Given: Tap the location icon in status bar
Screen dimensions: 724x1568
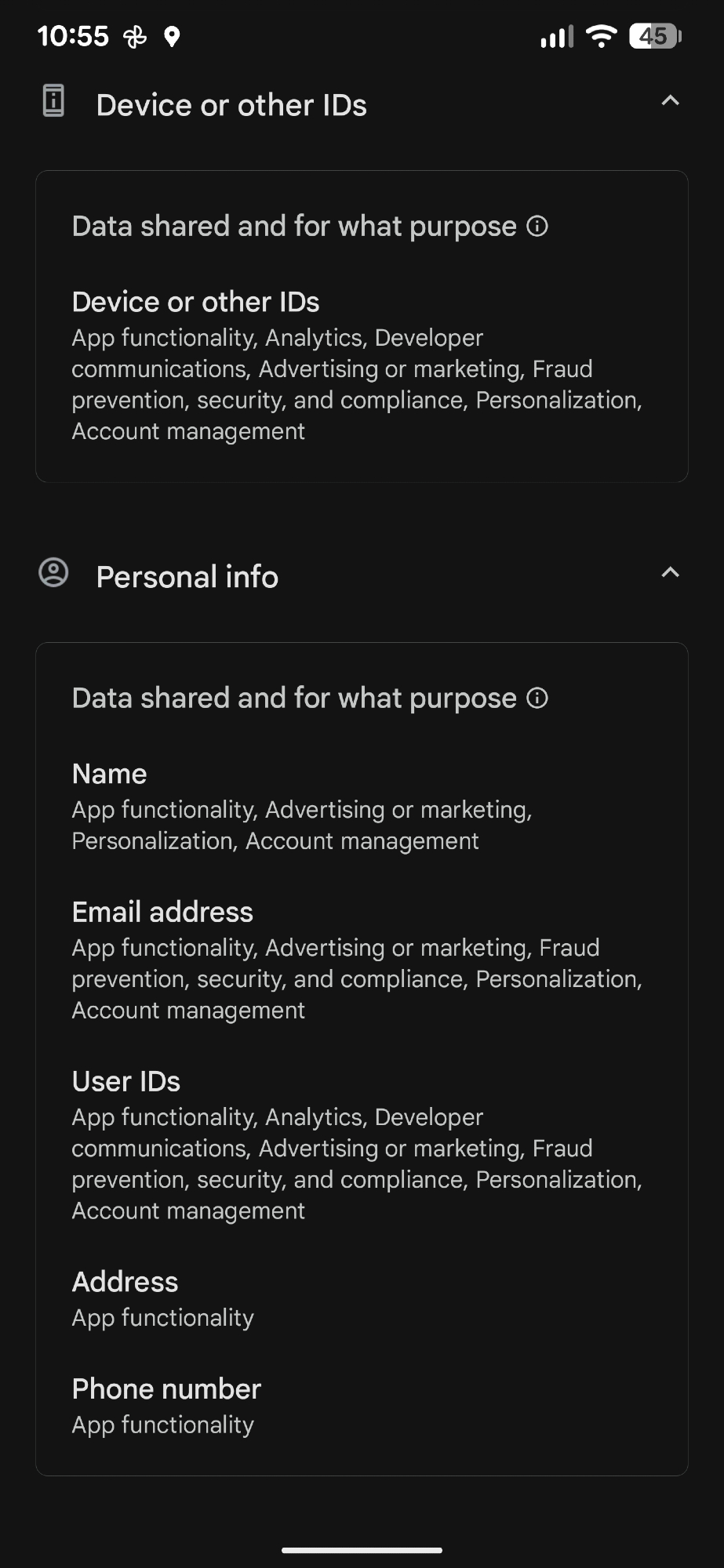Looking at the screenshot, I should pos(172,37).
